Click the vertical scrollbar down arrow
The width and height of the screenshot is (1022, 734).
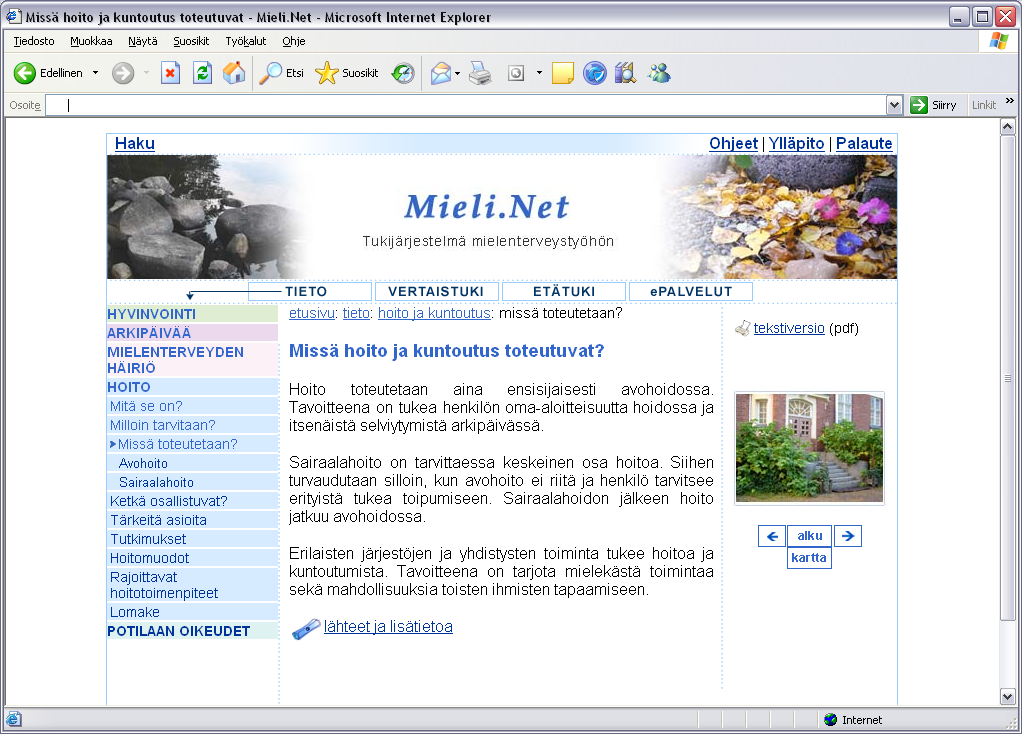[1008, 696]
